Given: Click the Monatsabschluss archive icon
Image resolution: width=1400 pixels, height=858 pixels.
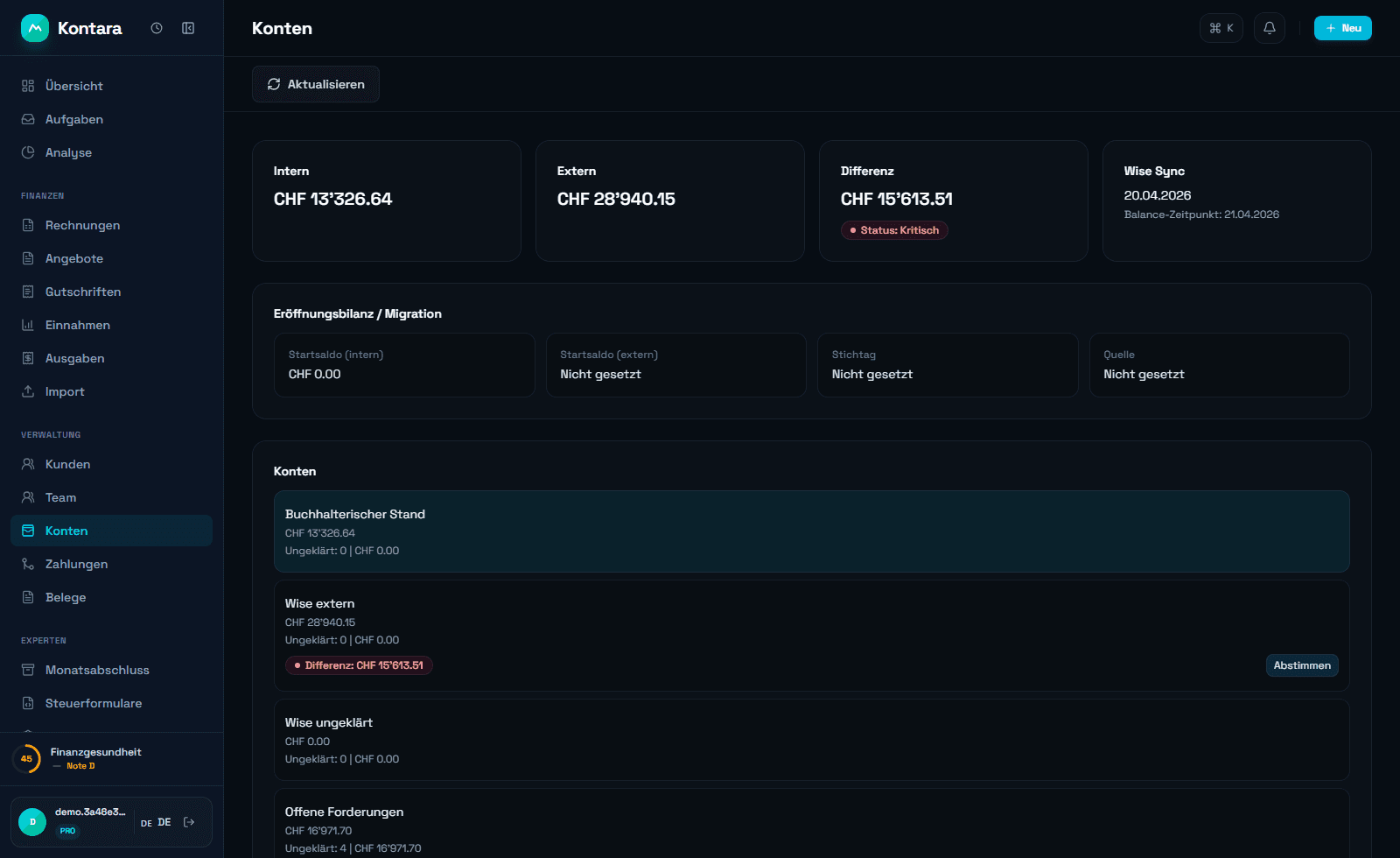Looking at the screenshot, I should point(28,670).
